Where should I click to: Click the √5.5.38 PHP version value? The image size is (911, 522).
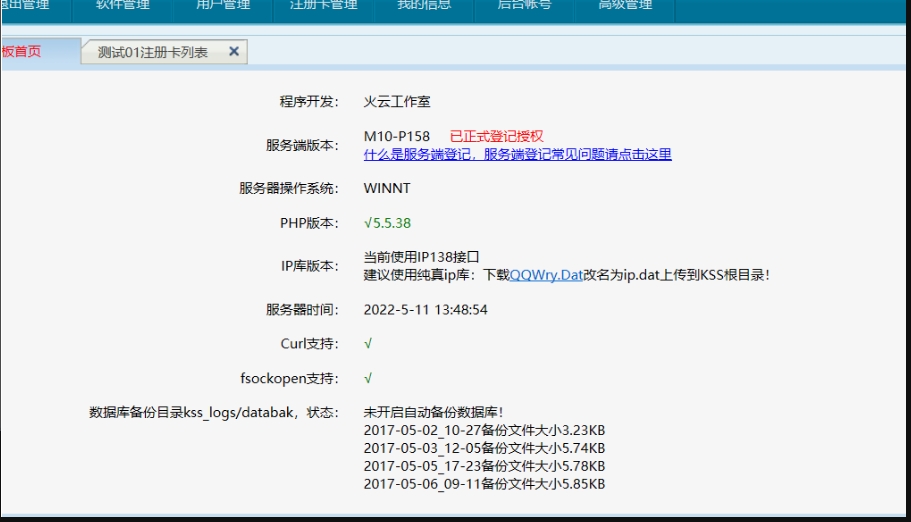(x=387, y=223)
